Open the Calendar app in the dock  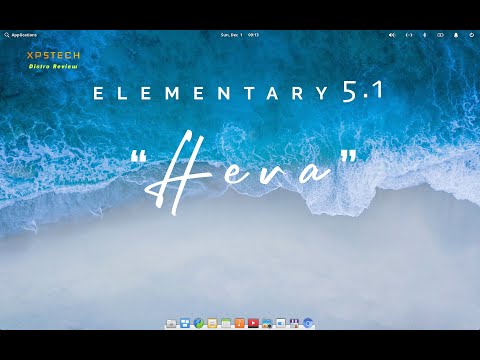click(226, 323)
